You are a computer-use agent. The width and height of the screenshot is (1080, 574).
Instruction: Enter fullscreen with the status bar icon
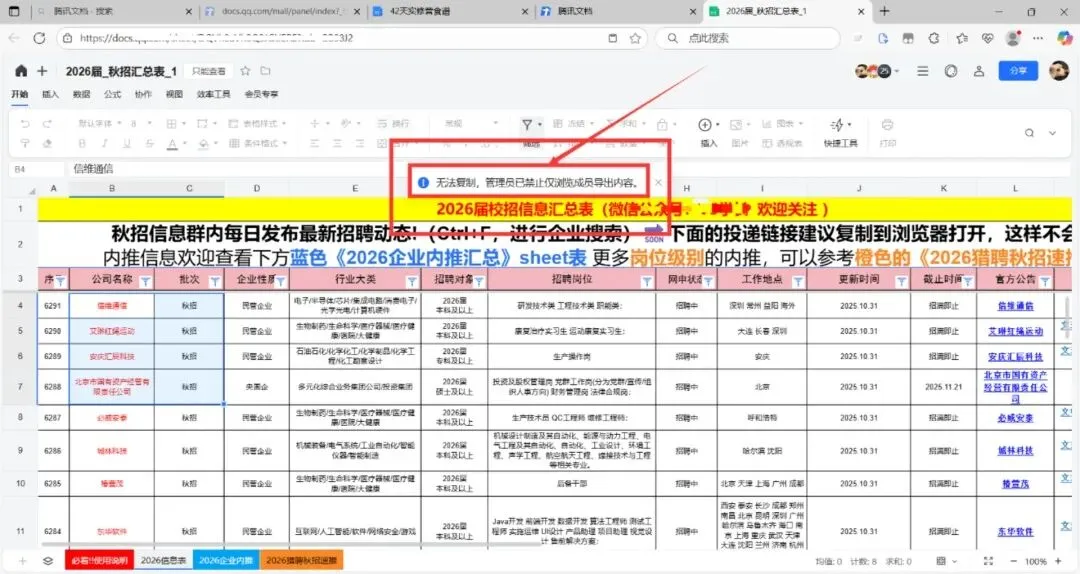pos(988,562)
